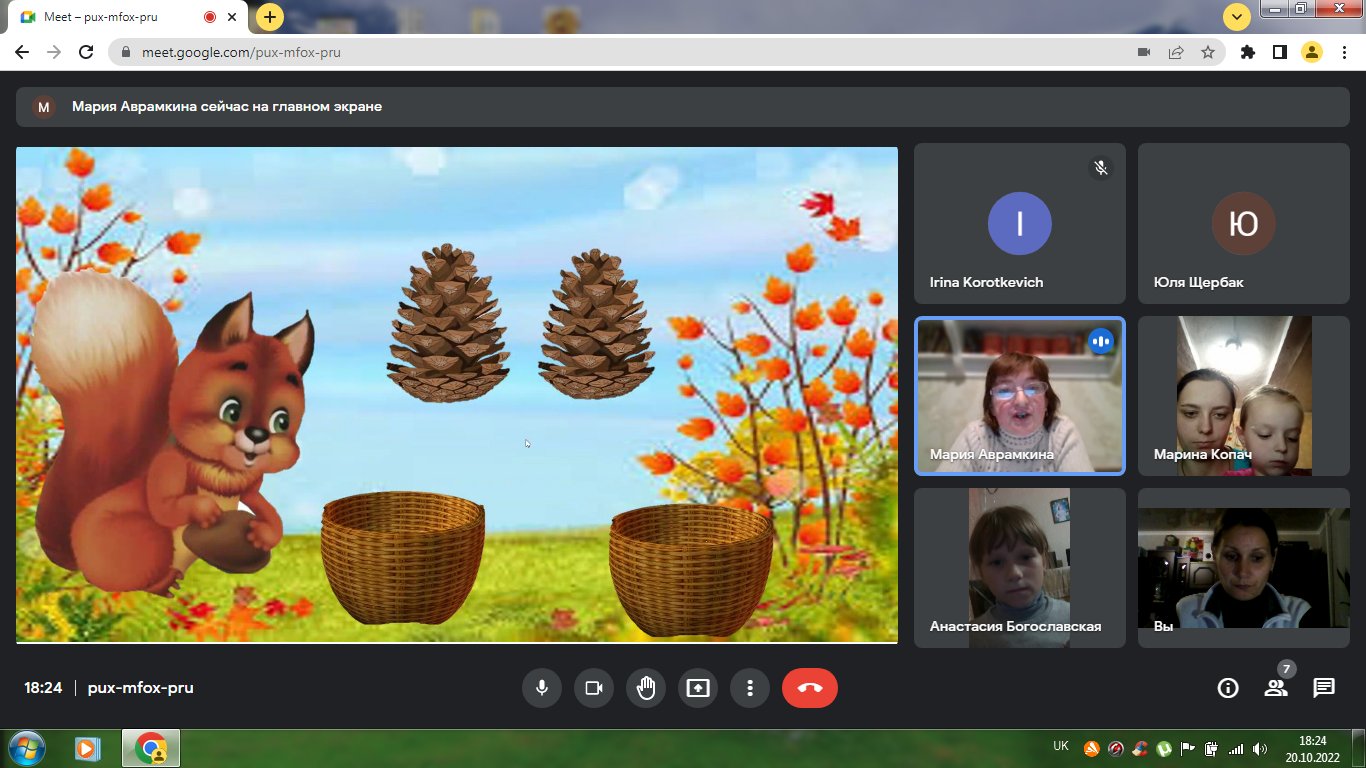This screenshot has width=1366, height=768.
Task: Leave the call with red hang-up button
Action: (810, 688)
